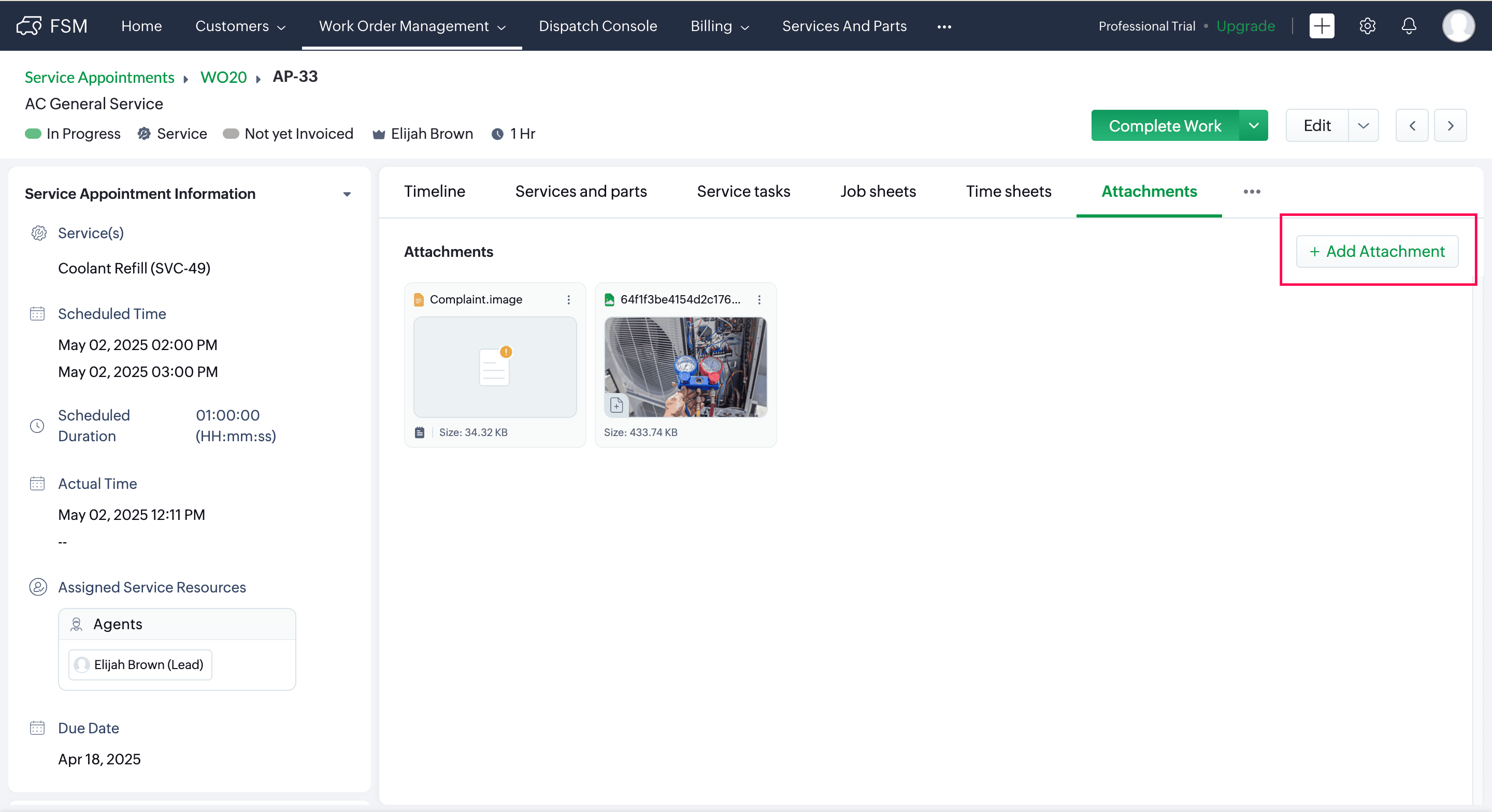The image size is (1492, 812).
Task: Go to the previous appointment arrow
Action: [1412, 126]
